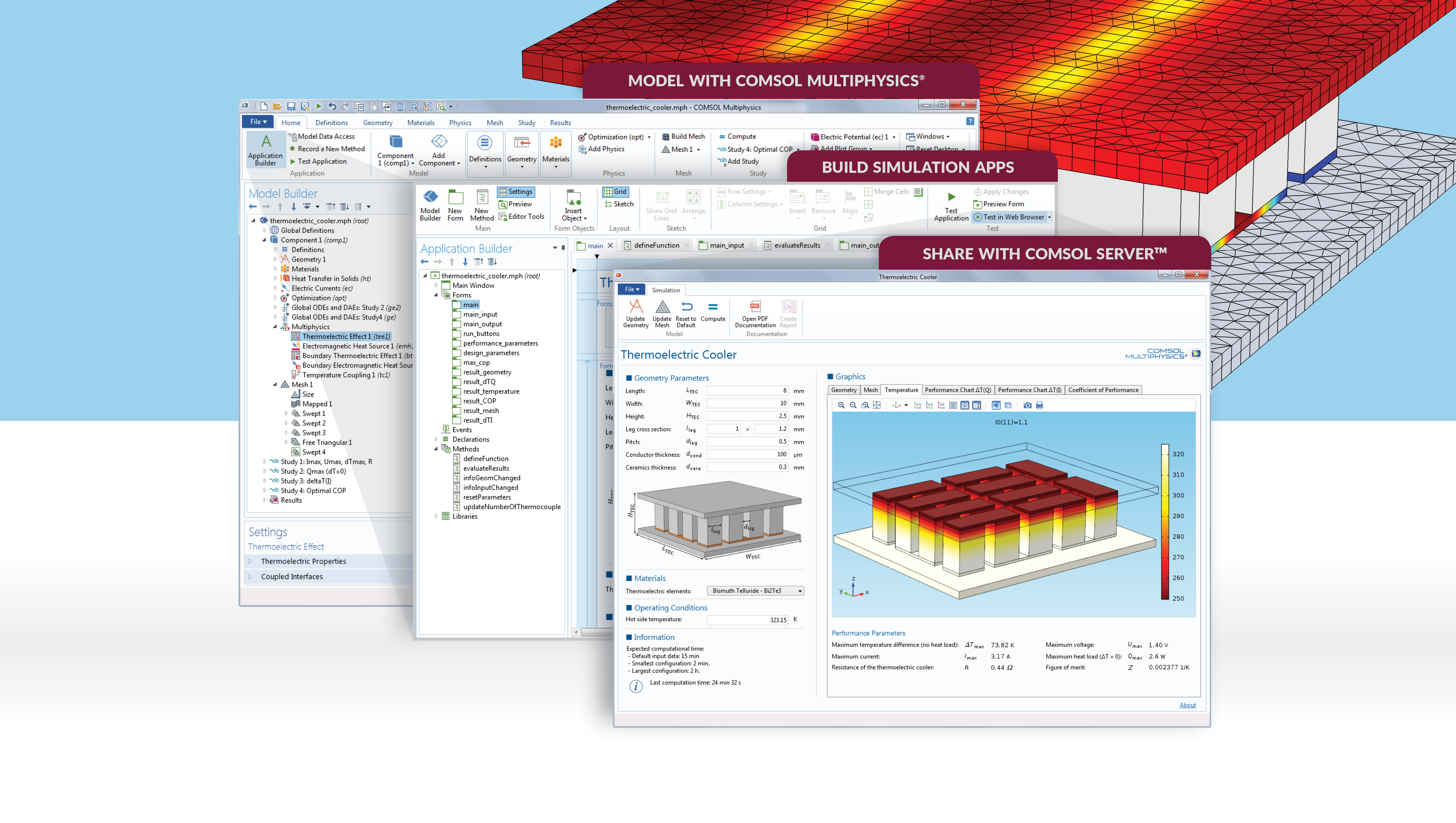Open Thermoelectric elements material dropdown
1456x823 pixels.
(755, 591)
